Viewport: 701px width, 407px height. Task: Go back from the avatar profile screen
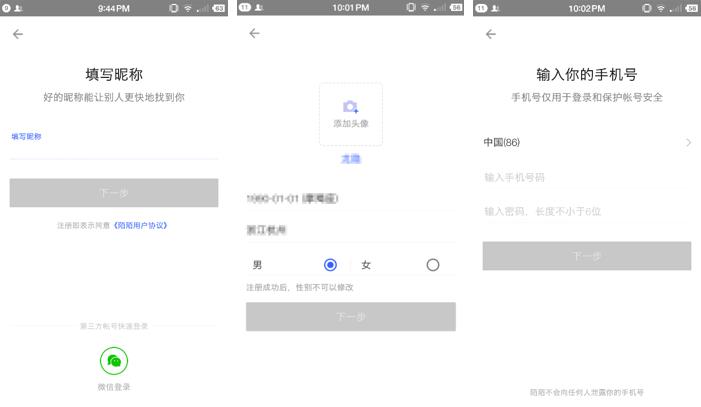pos(254,33)
